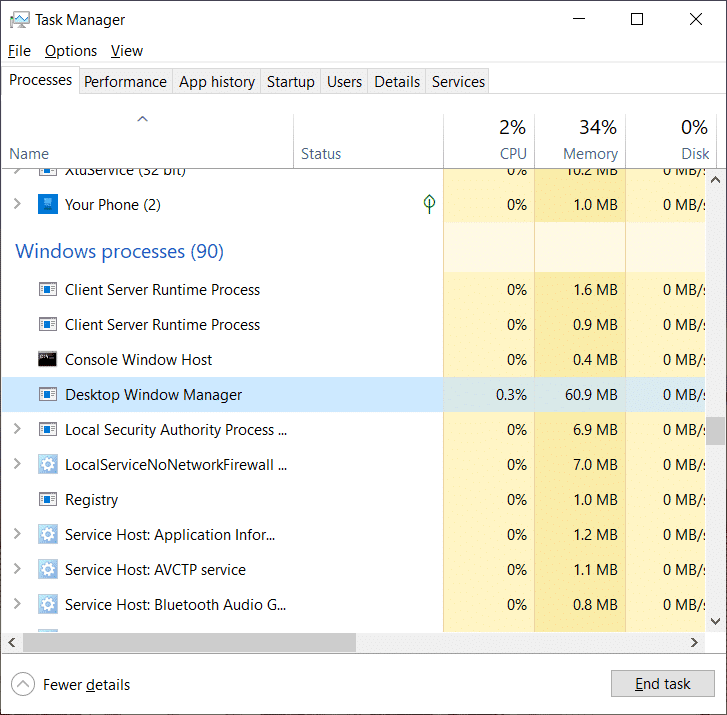Click the green leaf status icon
The image size is (727, 715).
point(429,205)
